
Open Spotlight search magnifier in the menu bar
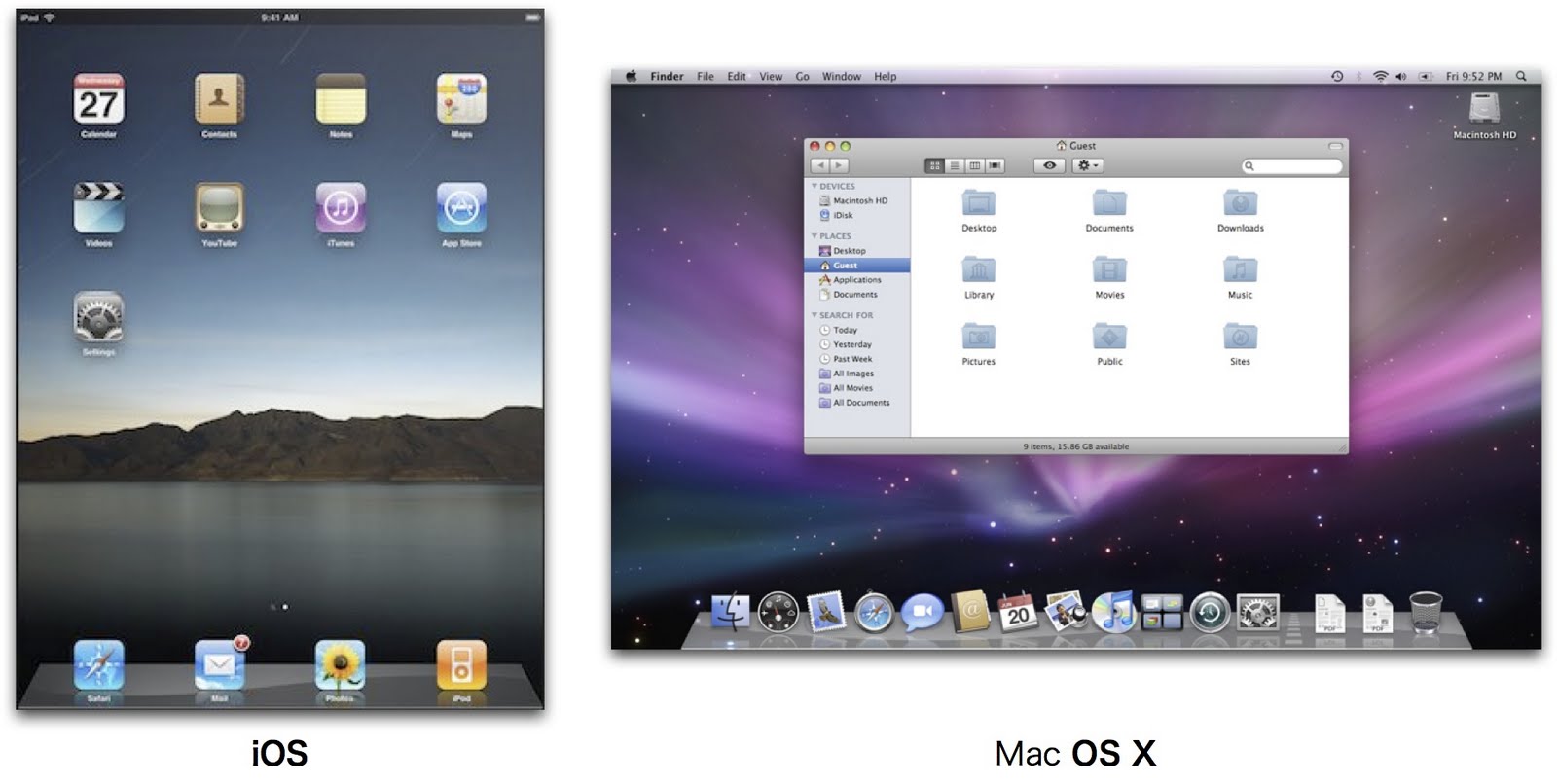click(x=1521, y=76)
